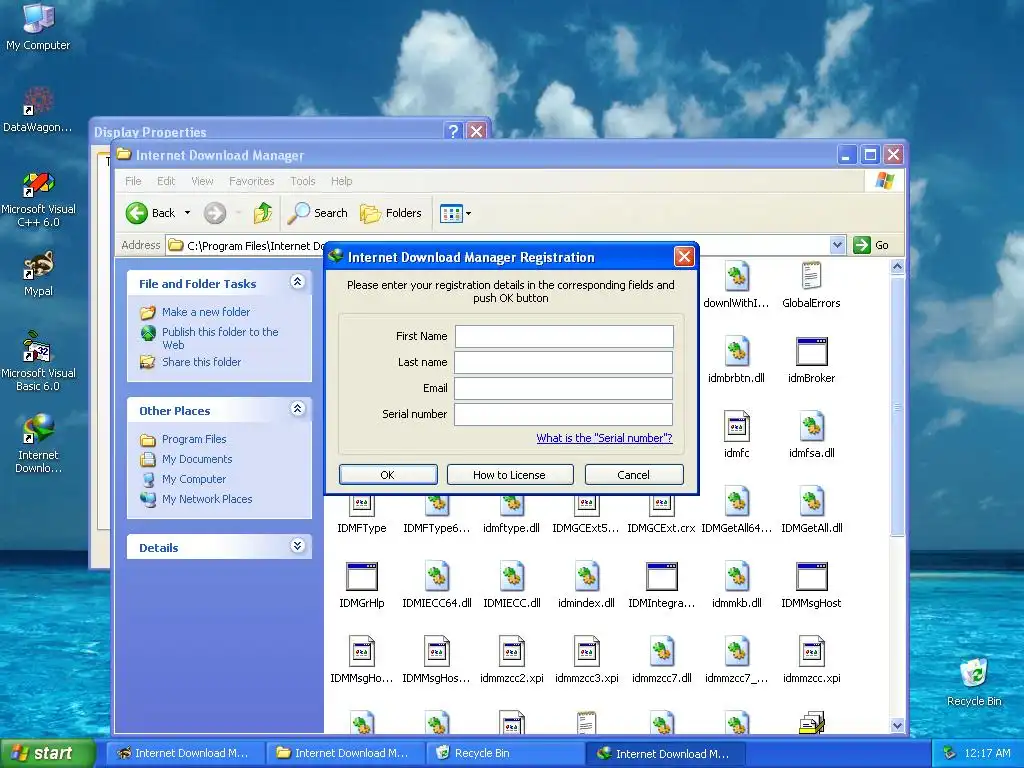Select the IDMIECC64.dll file
This screenshot has height=768, width=1024.
tap(437, 585)
